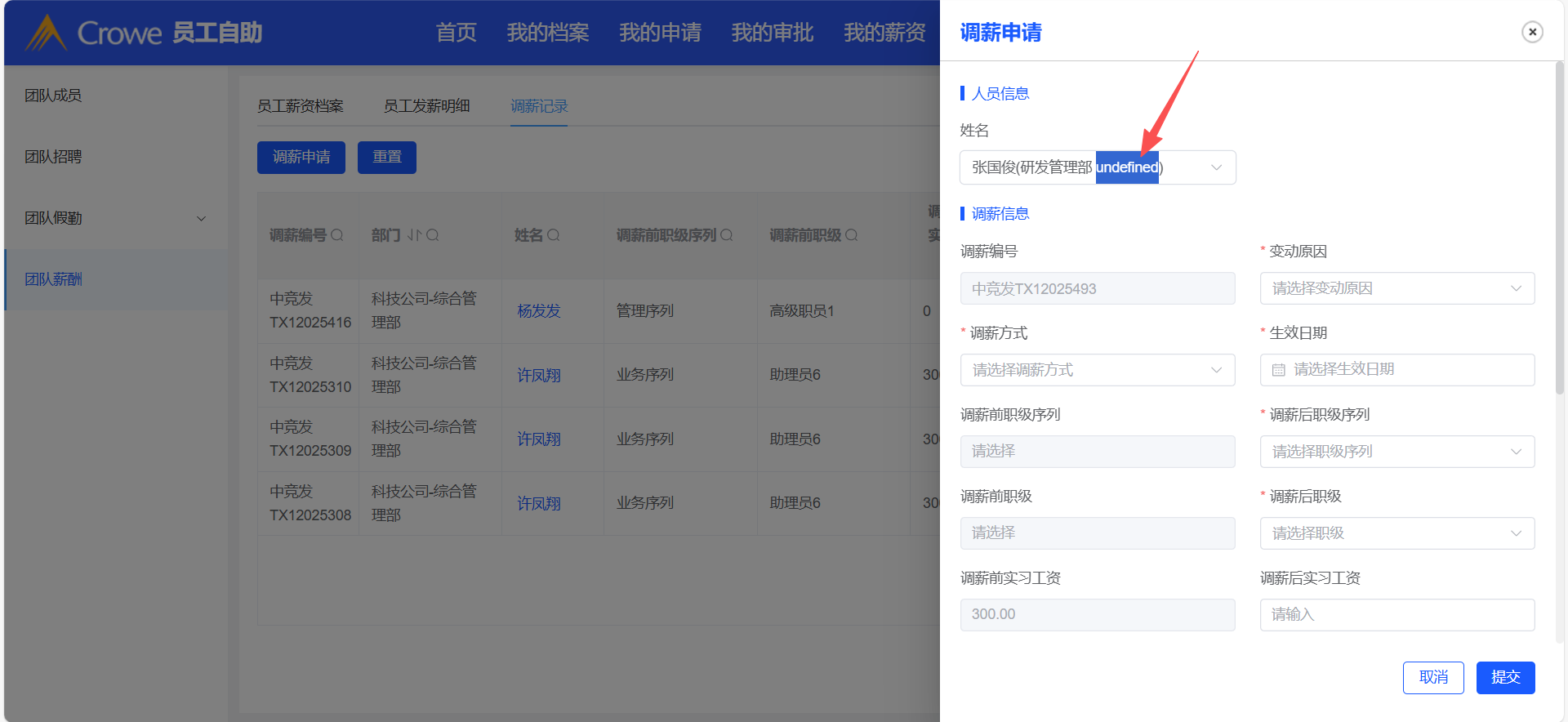Screen dimensions: 1568x722
Task: Click search icon beside 调薪前职级序列 column
Action: tap(727, 235)
